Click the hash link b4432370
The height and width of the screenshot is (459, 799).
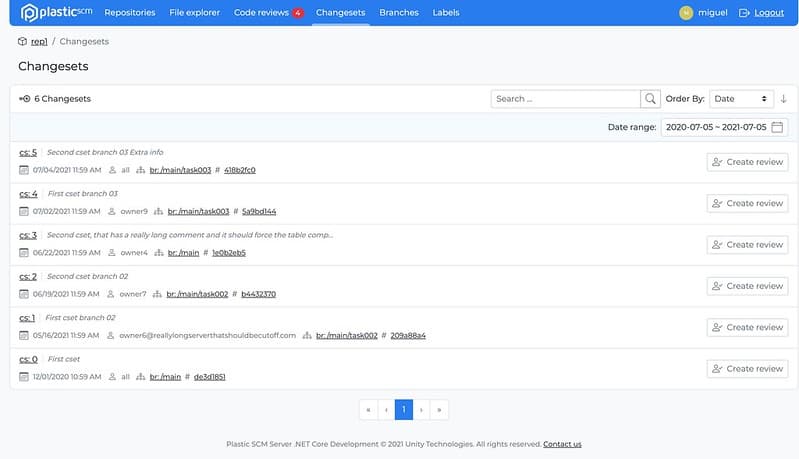pyautogui.click(x=258, y=294)
